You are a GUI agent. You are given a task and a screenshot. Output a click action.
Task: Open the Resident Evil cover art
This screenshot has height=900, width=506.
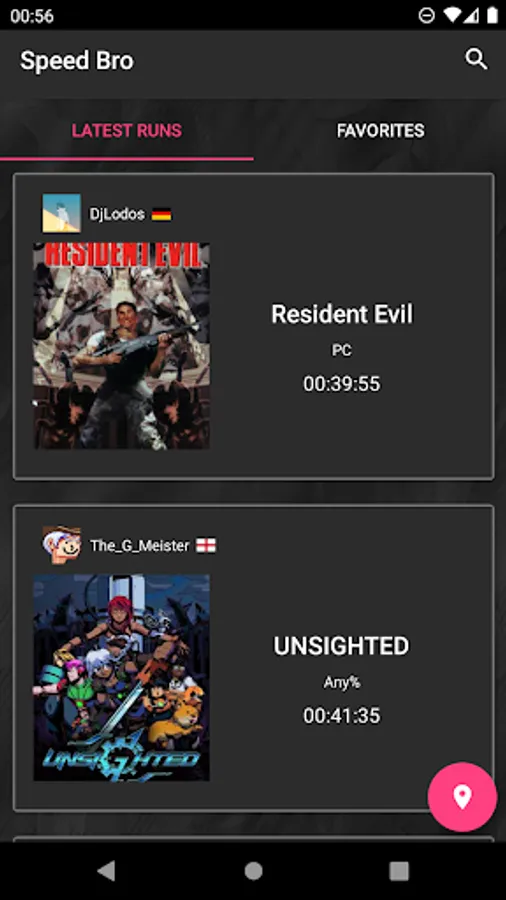pos(121,346)
